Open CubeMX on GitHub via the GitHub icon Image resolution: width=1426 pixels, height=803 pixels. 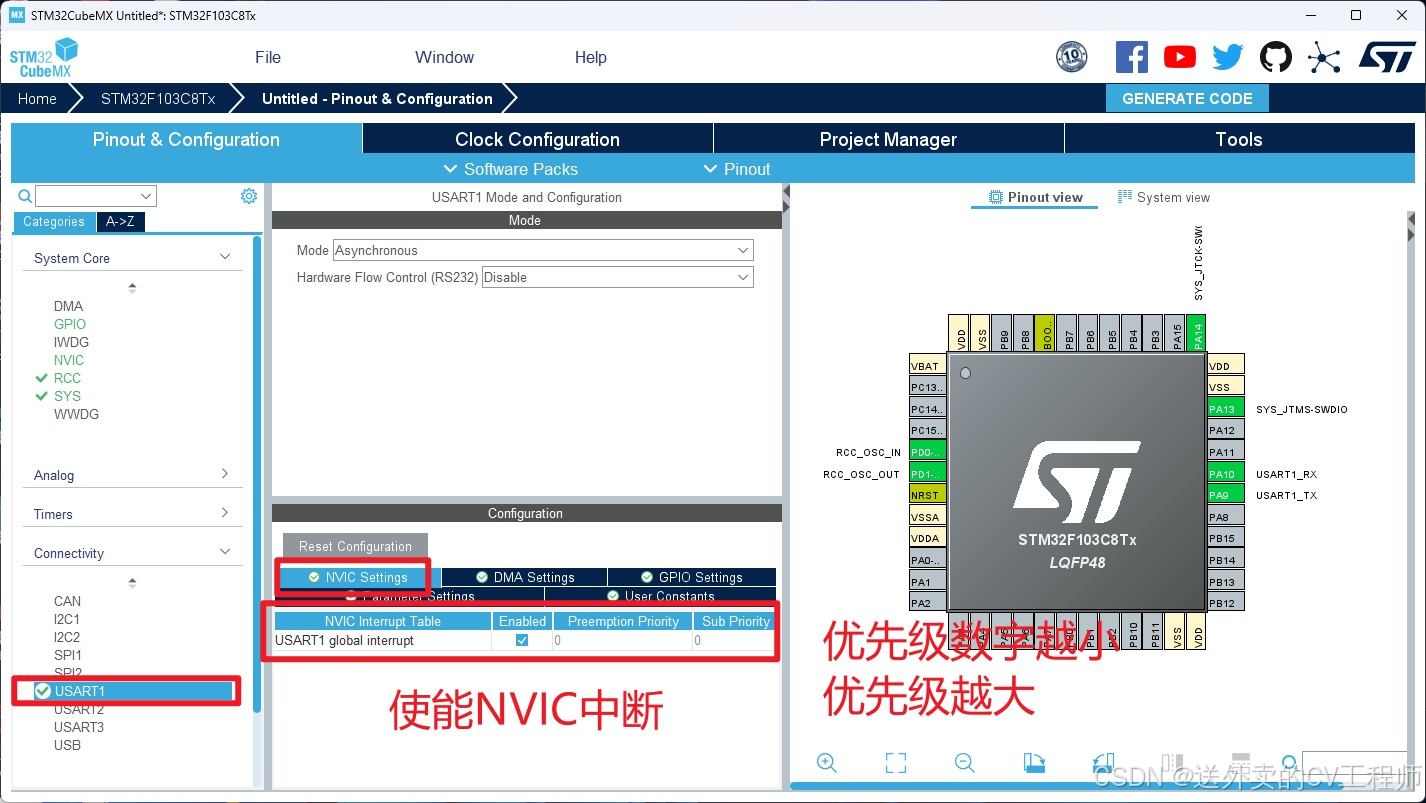(1275, 57)
